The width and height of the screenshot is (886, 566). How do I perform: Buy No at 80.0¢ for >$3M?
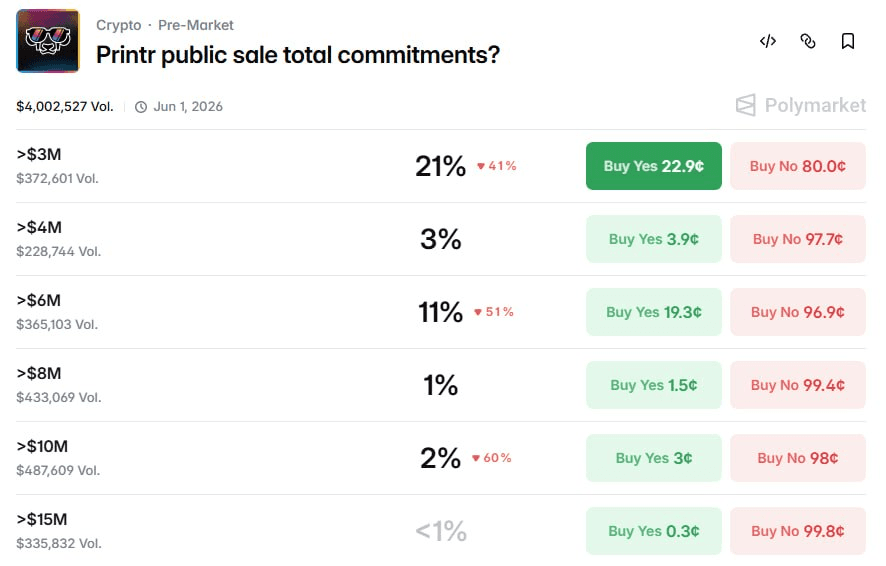[797, 166]
